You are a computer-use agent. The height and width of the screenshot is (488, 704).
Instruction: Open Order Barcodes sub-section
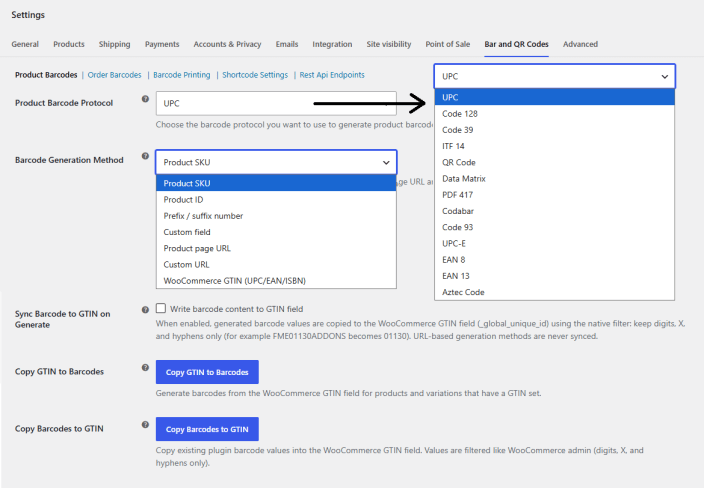click(x=114, y=75)
